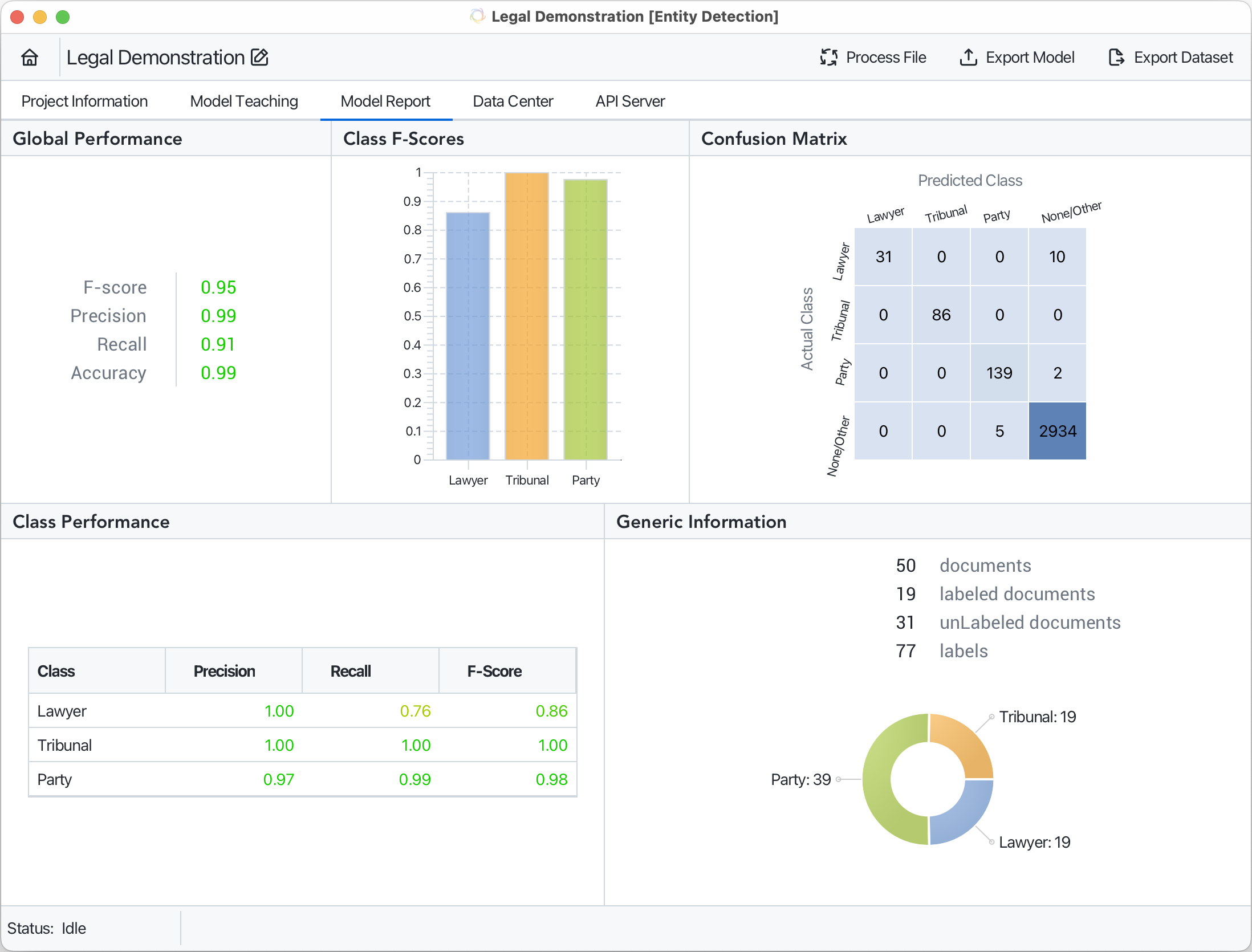Click the Process File icon
1252x952 pixels.
828,58
